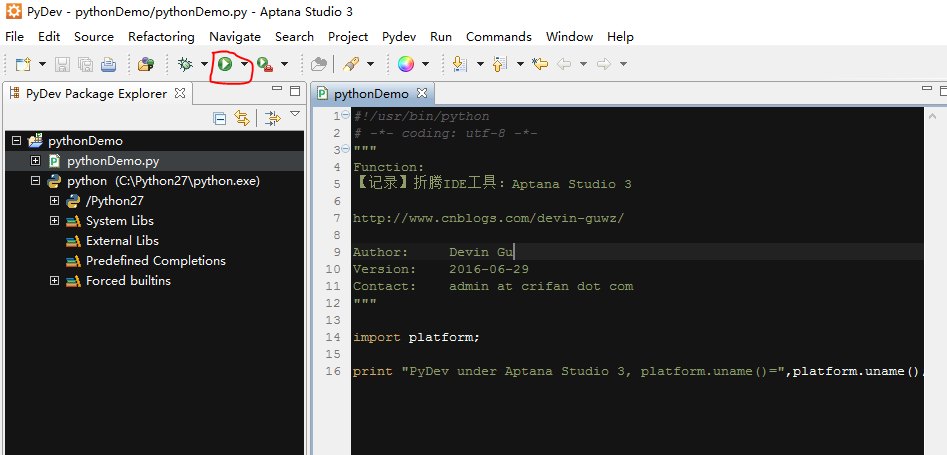Select External Libs in the tree
Image resolution: width=947 pixels, height=455 pixels.
pos(122,240)
